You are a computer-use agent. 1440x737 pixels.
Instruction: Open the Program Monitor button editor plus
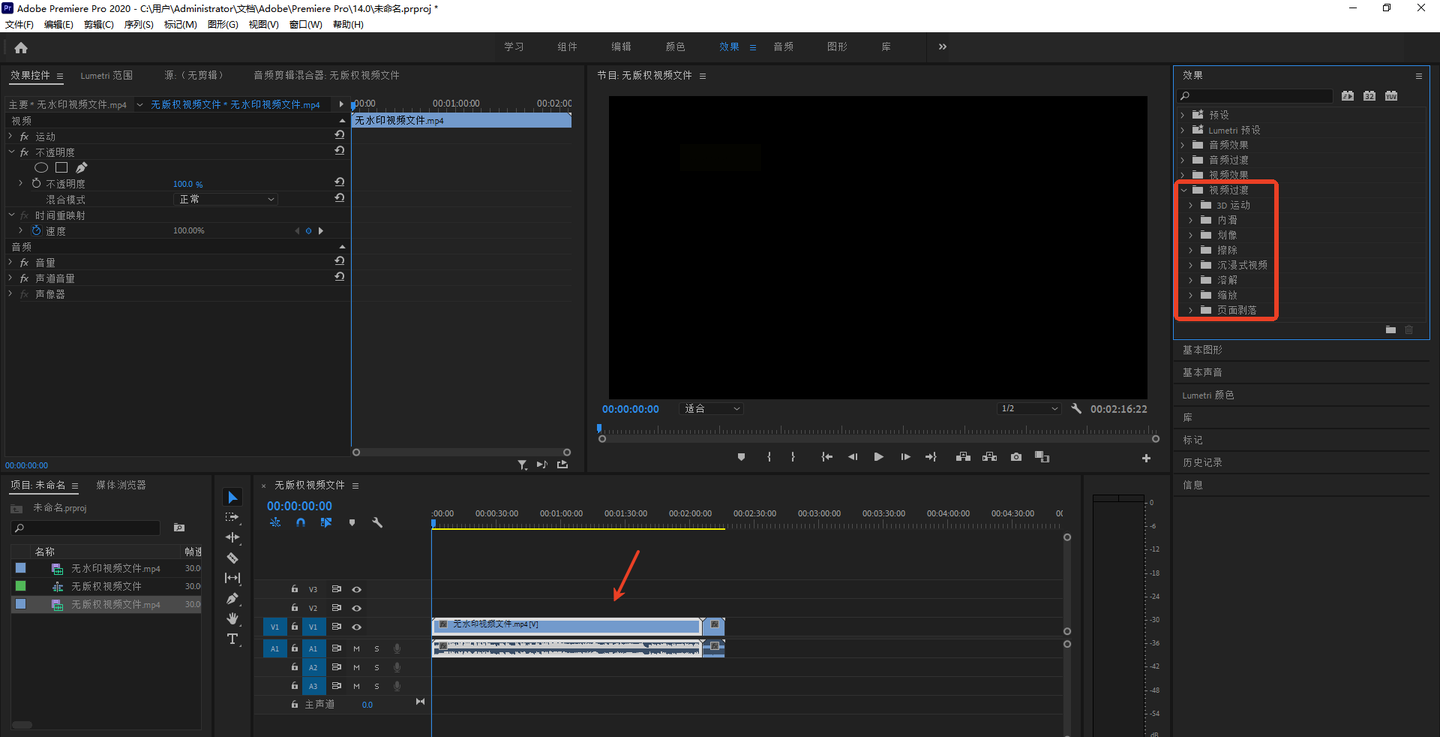click(x=1146, y=458)
